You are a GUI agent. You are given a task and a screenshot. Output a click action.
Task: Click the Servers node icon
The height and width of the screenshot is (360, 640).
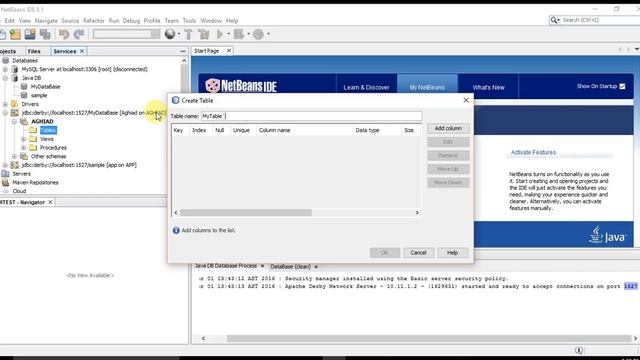pos(5,173)
